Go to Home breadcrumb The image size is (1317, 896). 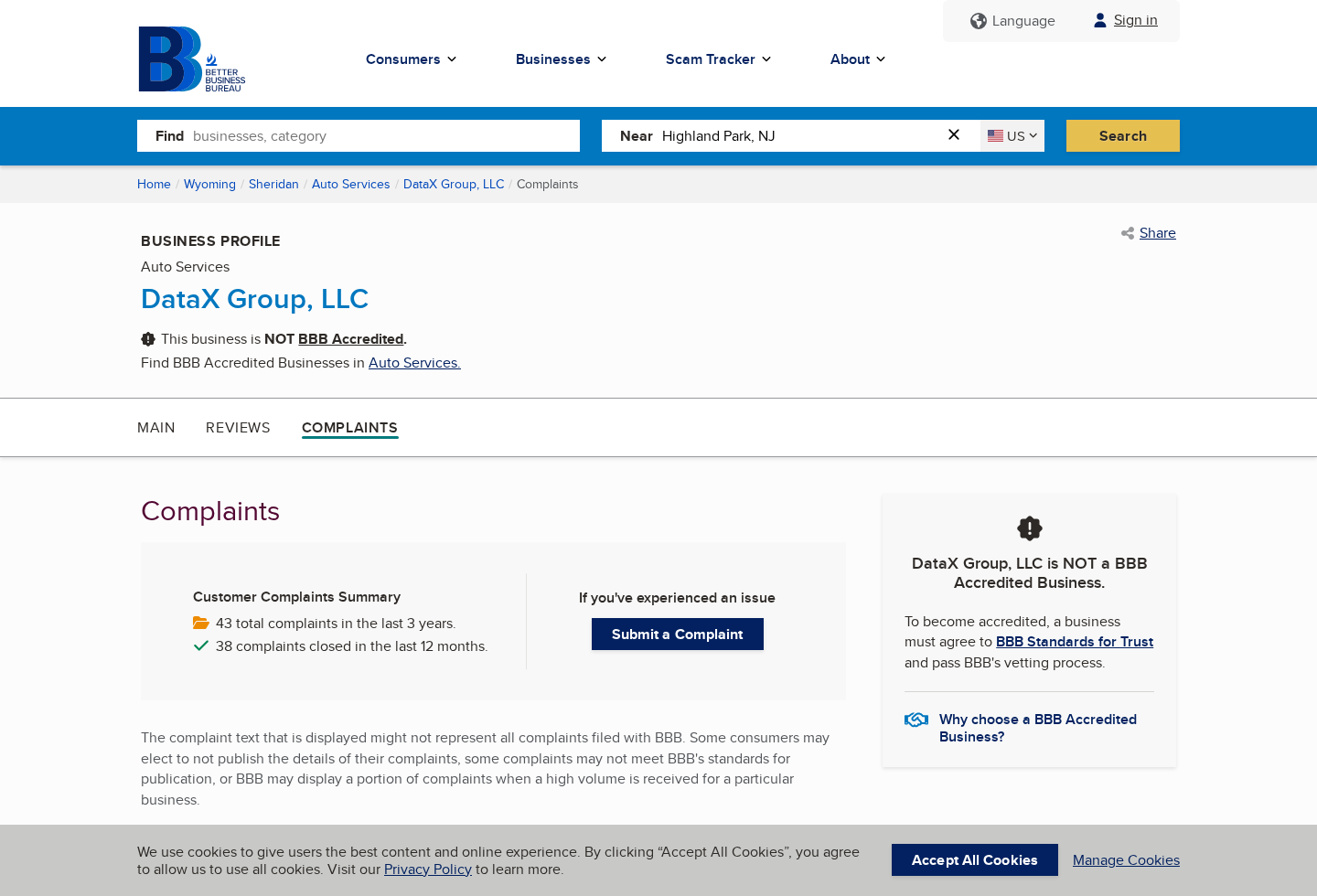154,185
